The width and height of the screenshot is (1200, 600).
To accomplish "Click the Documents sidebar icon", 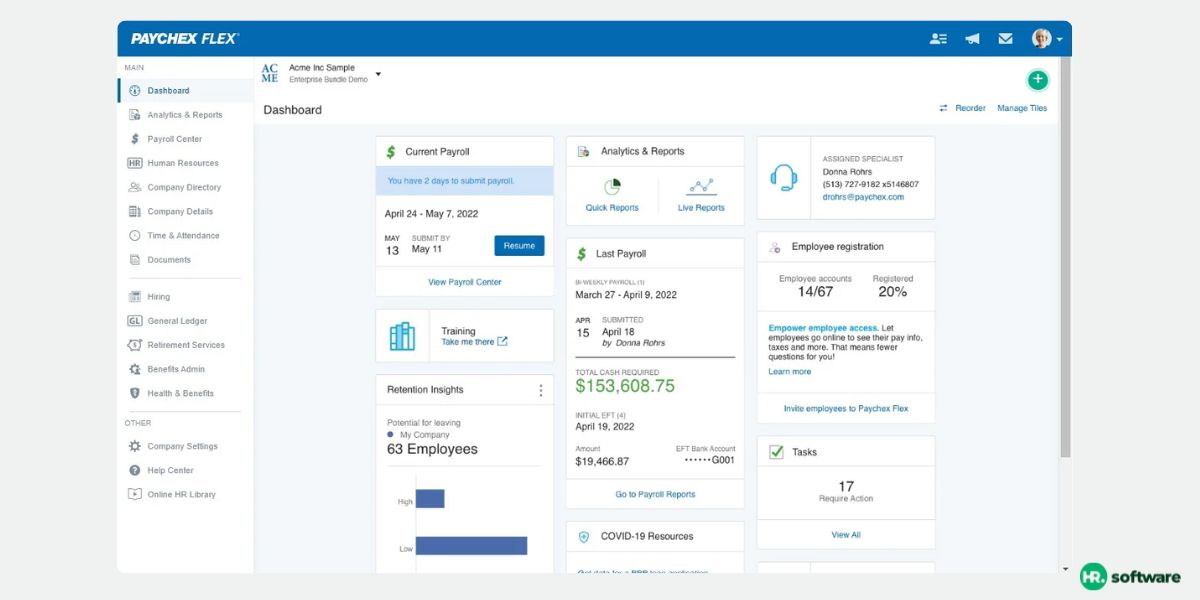I will pyautogui.click(x=135, y=259).
